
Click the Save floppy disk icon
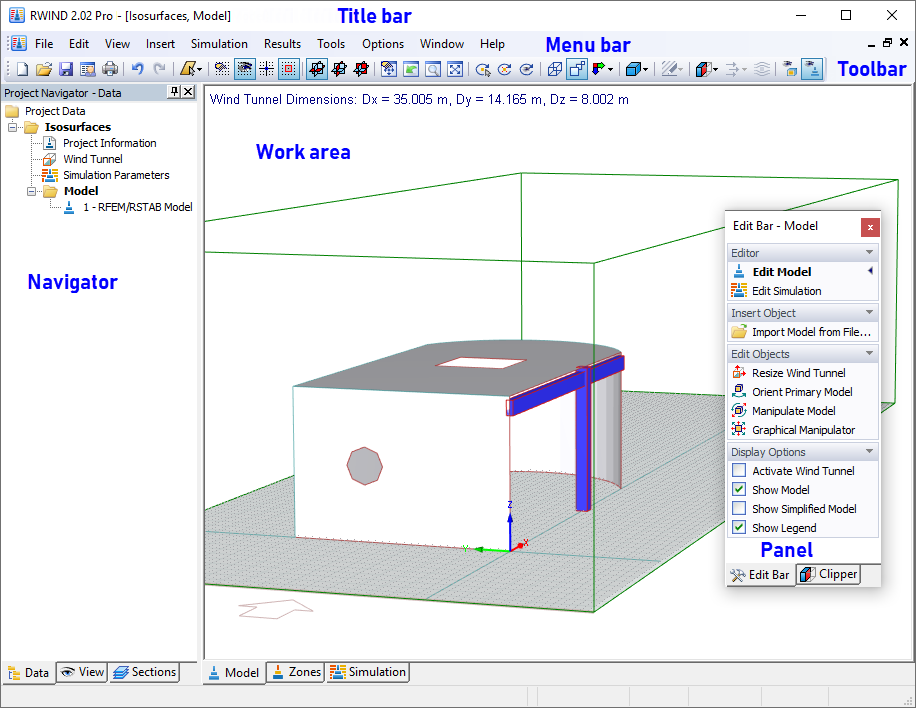click(x=66, y=69)
